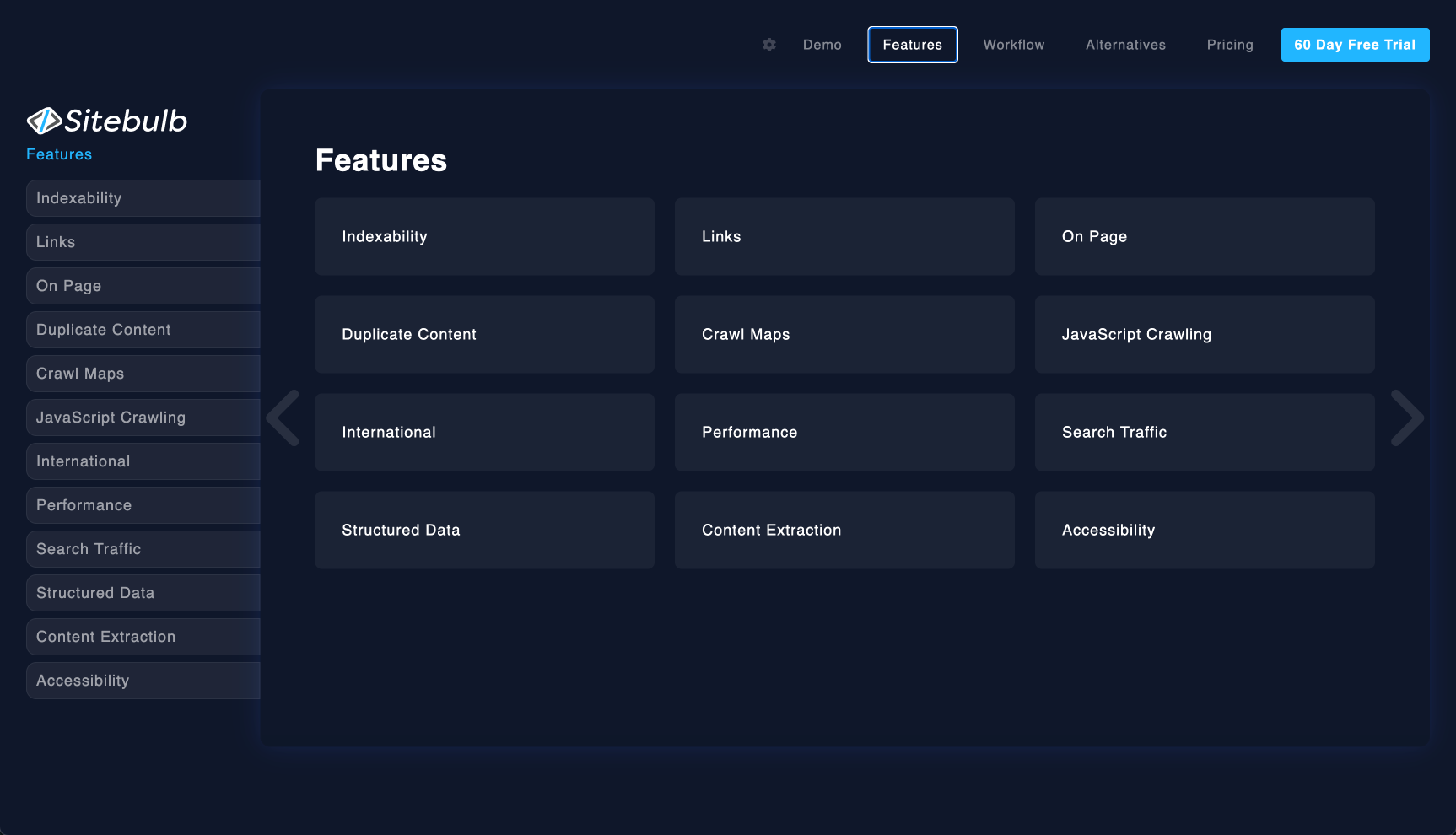Start the 60 Day Free Trial

pyautogui.click(x=1355, y=45)
